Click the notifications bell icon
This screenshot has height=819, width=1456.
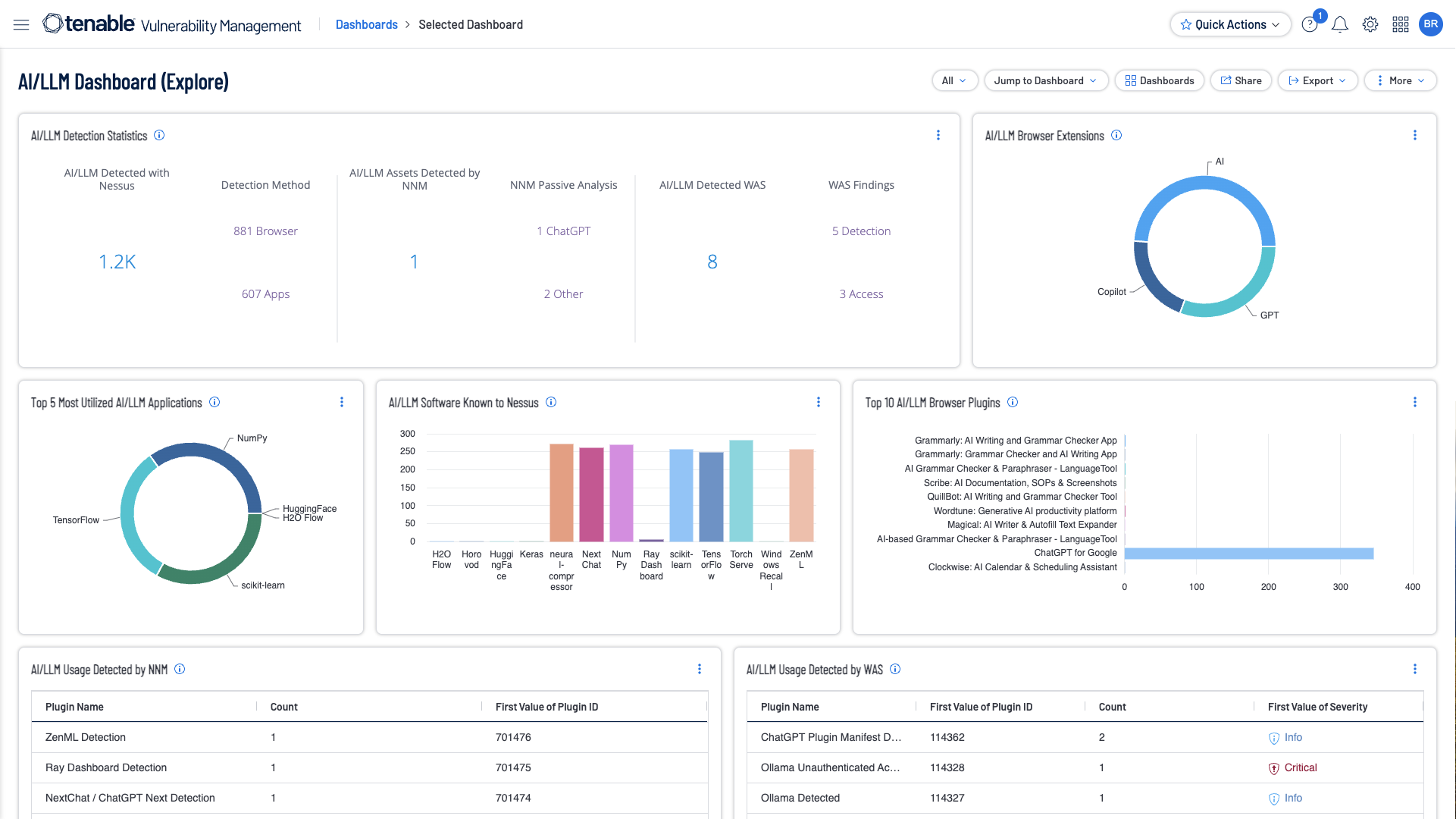click(x=1339, y=25)
